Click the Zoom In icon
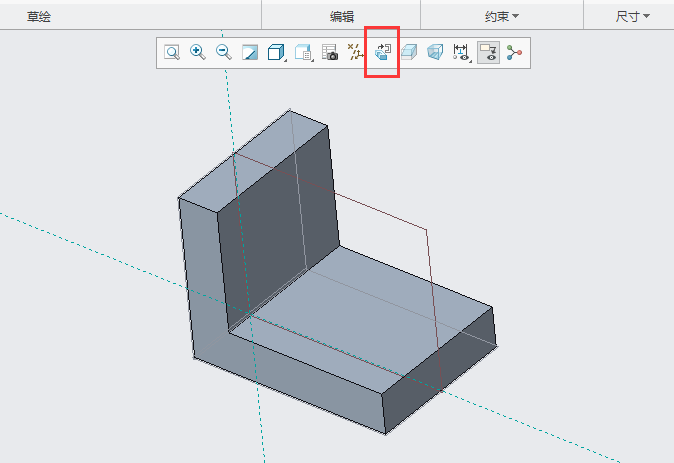 tap(198, 52)
